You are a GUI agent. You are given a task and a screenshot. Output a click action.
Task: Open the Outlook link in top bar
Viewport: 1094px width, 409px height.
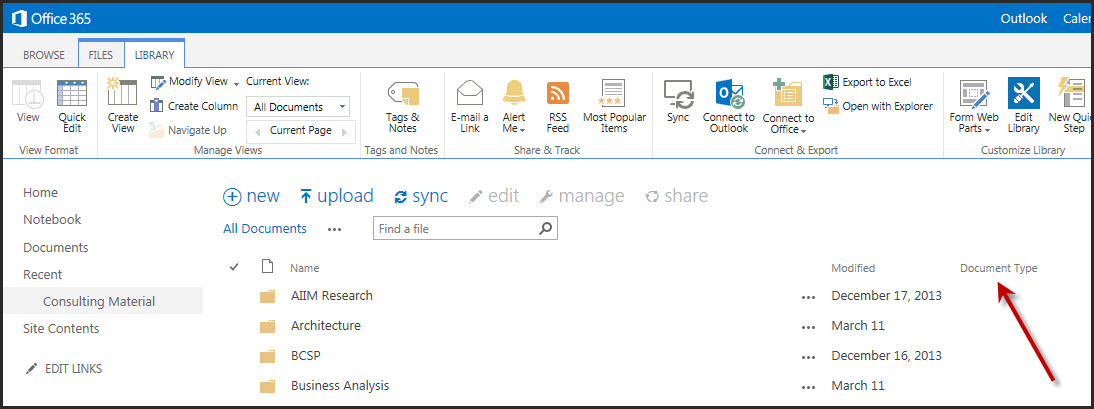[x=1023, y=18]
